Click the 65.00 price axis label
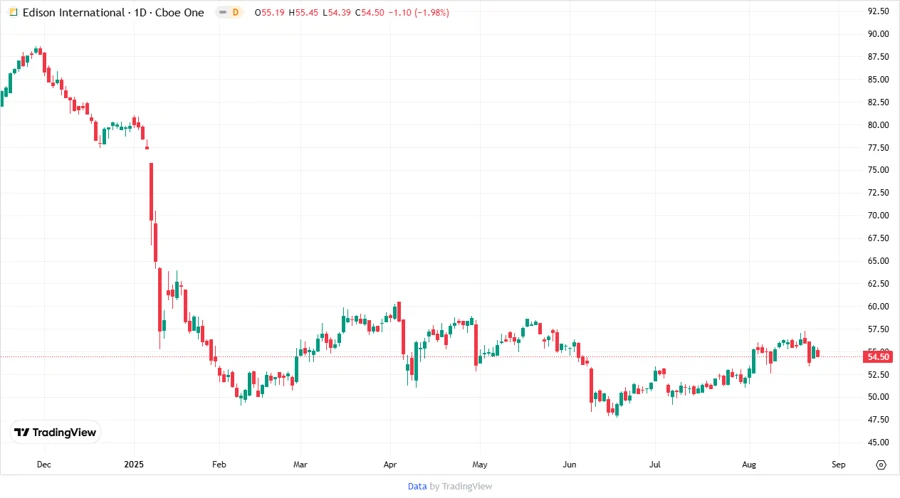This screenshot has width=900, height=498. [878, 261]
